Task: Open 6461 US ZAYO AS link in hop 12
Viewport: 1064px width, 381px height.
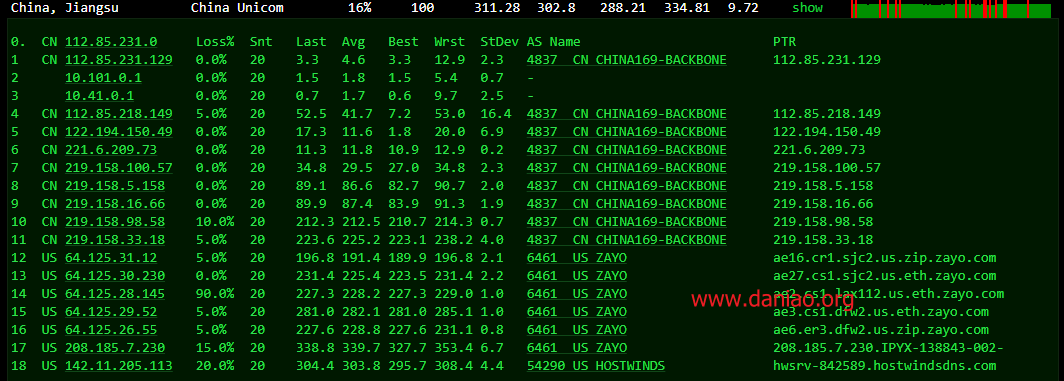Action: tap(577, 257)
